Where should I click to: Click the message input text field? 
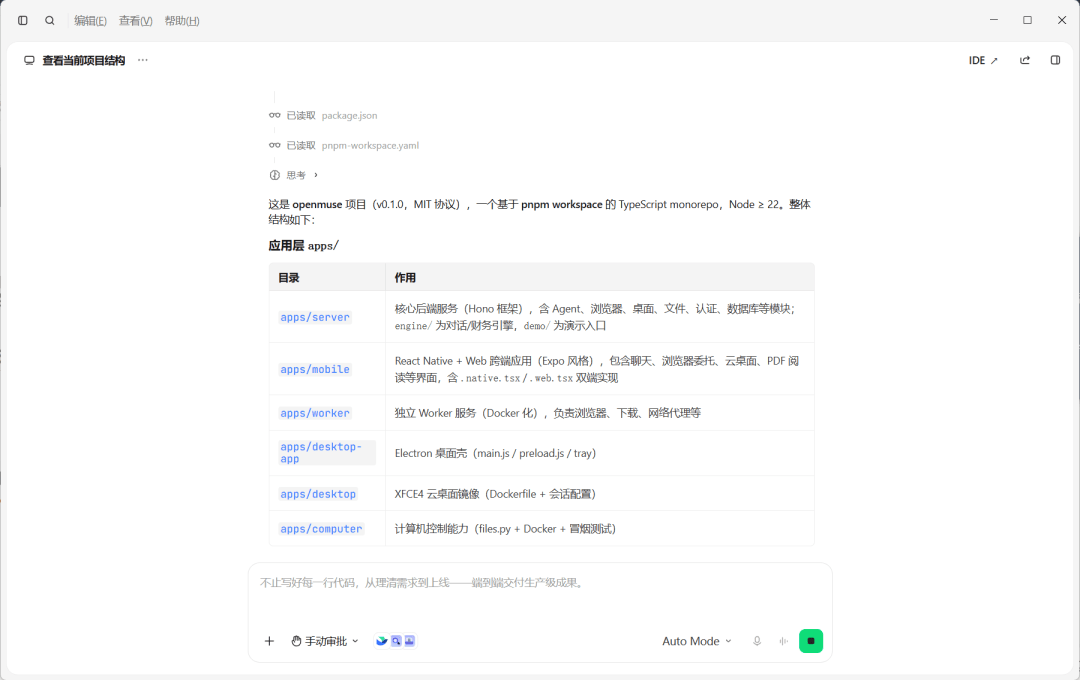pos(540,594)
